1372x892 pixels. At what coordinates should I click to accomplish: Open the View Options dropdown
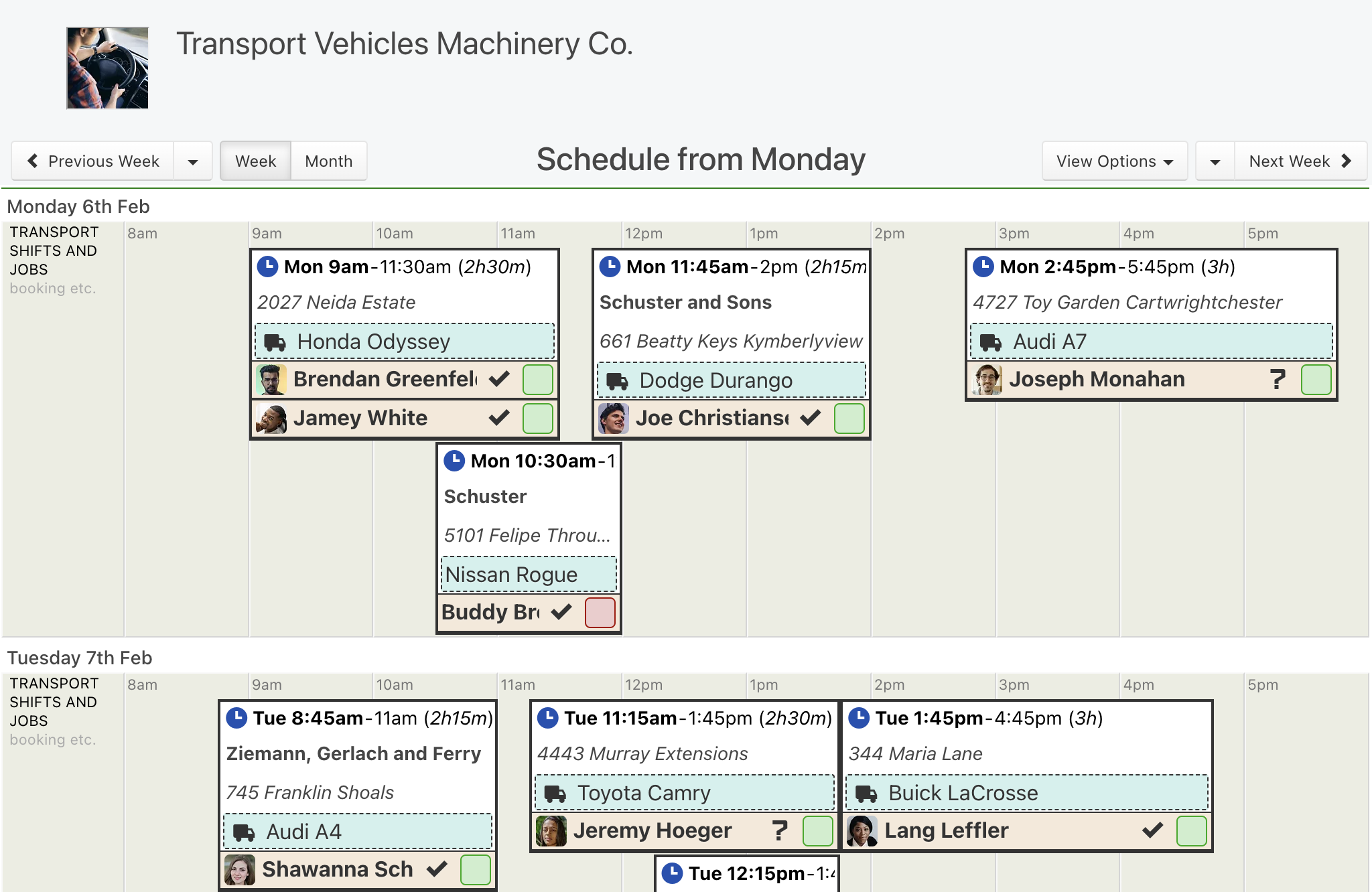coord(1115,161)
